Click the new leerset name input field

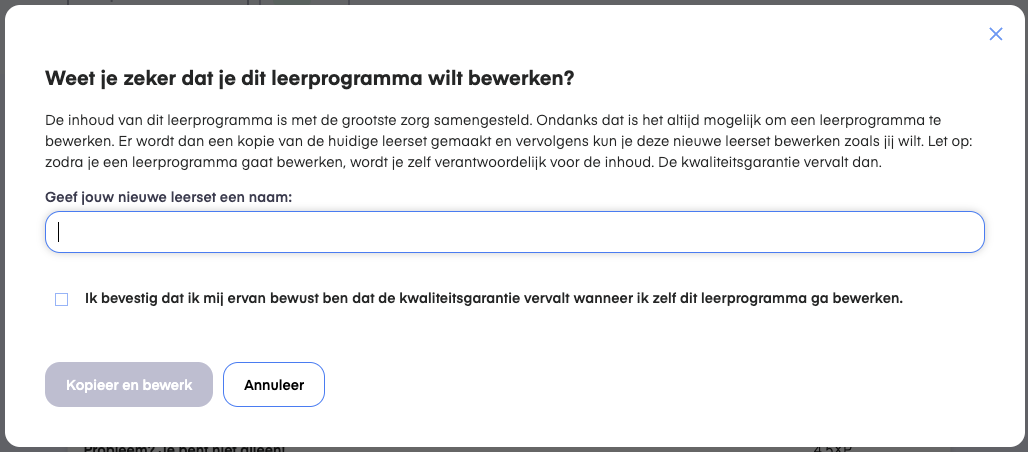pyautogui.click(x=515, y=232)
